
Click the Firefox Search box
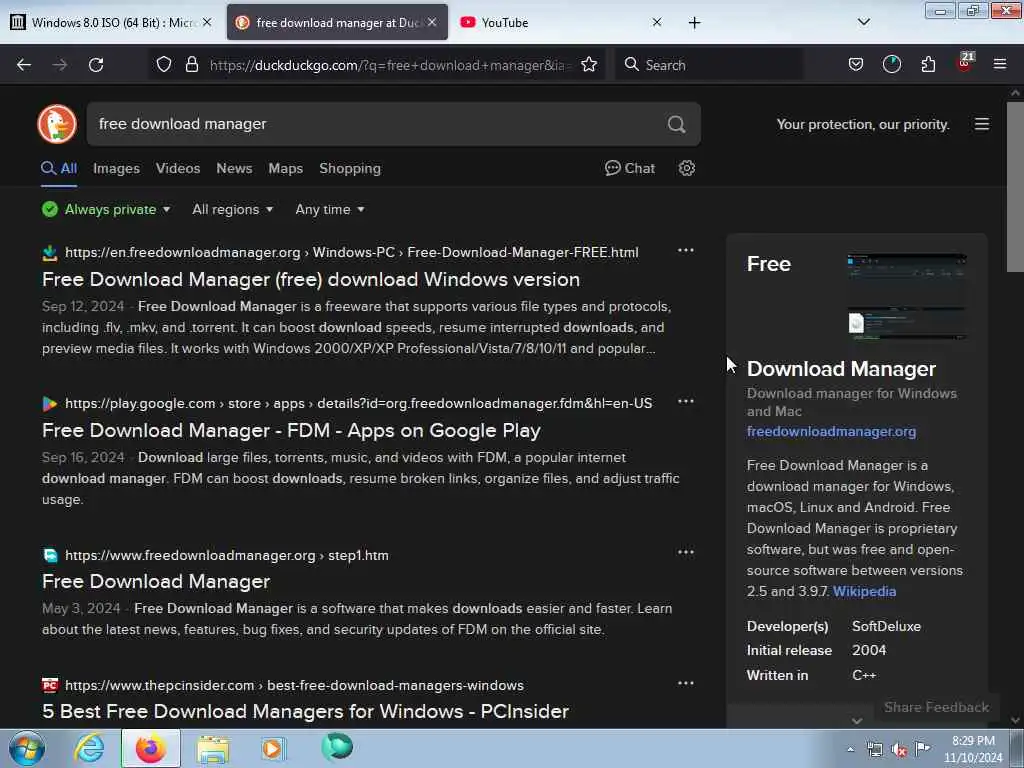coord(709,65)
